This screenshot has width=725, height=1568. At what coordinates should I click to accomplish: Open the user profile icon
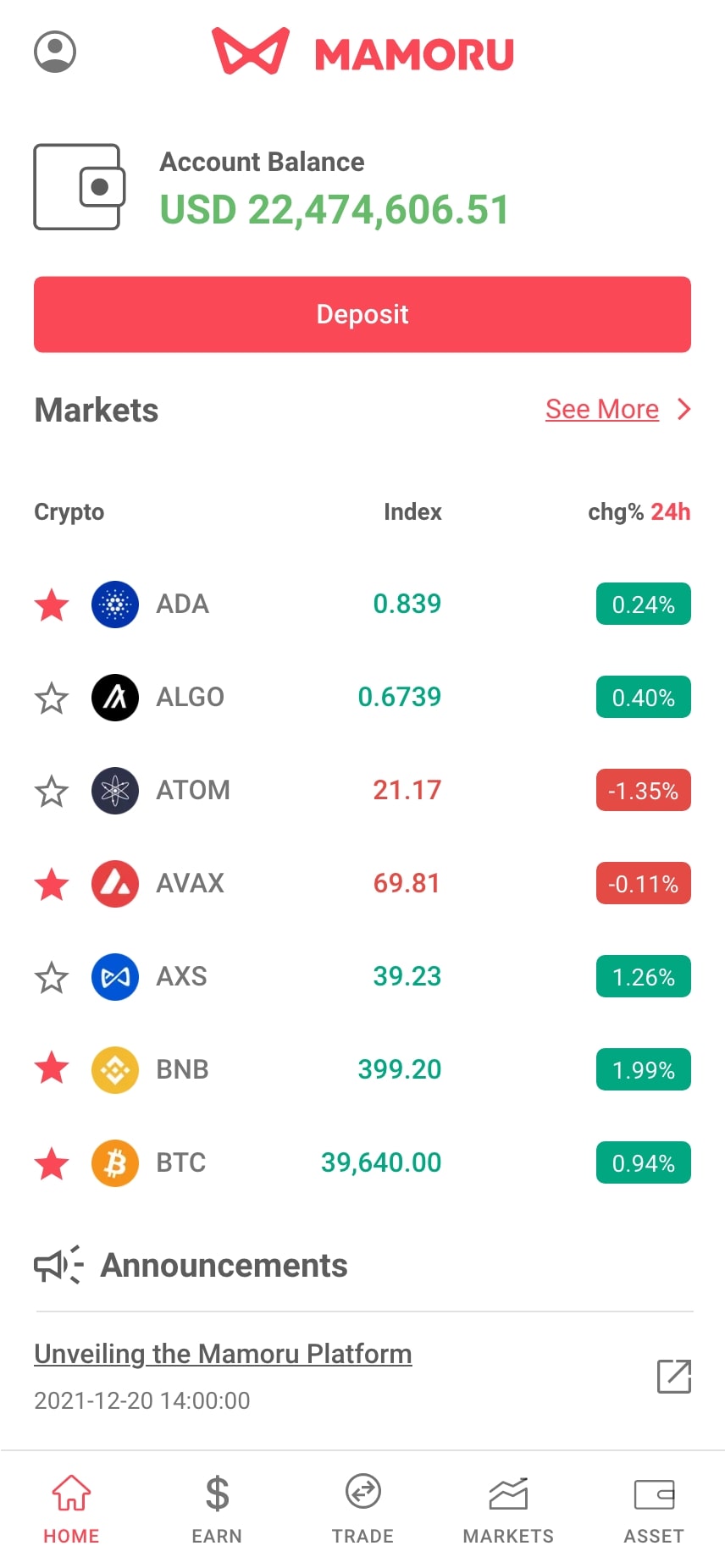point(55,52)
